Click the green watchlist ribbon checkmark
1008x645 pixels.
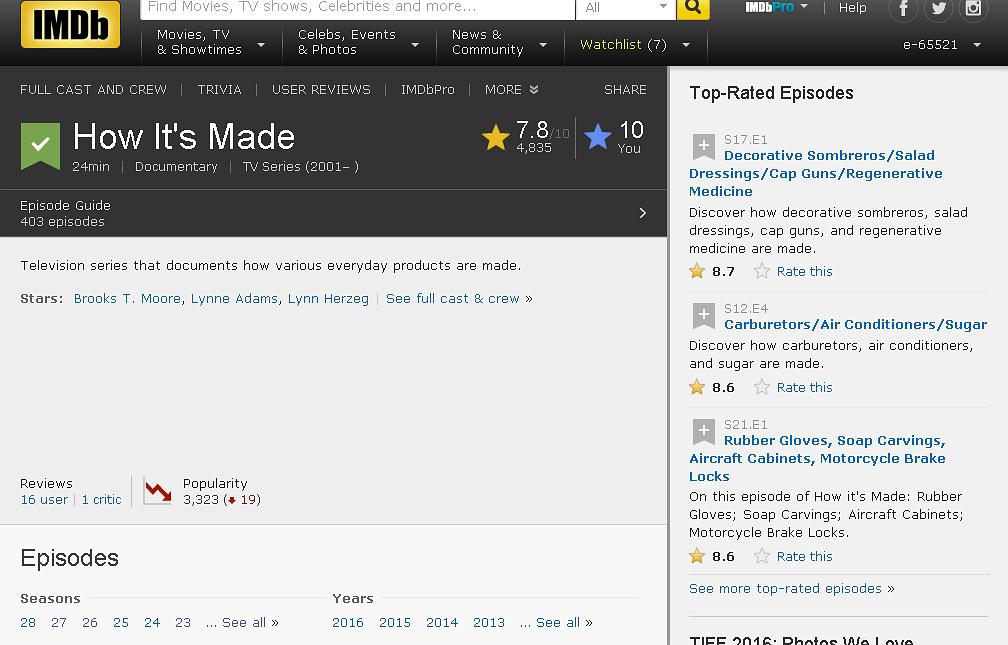pos(40,145)
